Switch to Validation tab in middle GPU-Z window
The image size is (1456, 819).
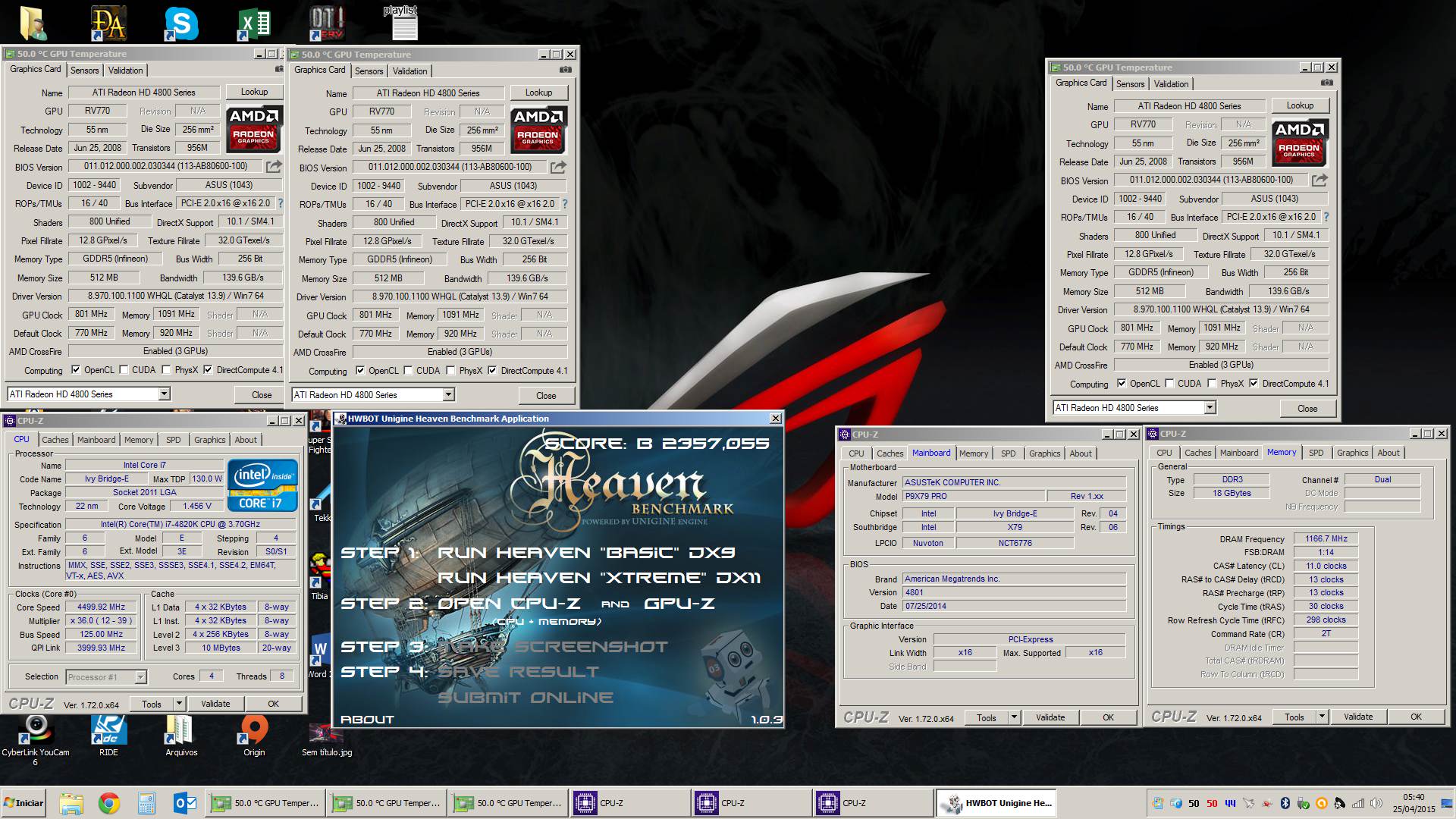(410, 71)
